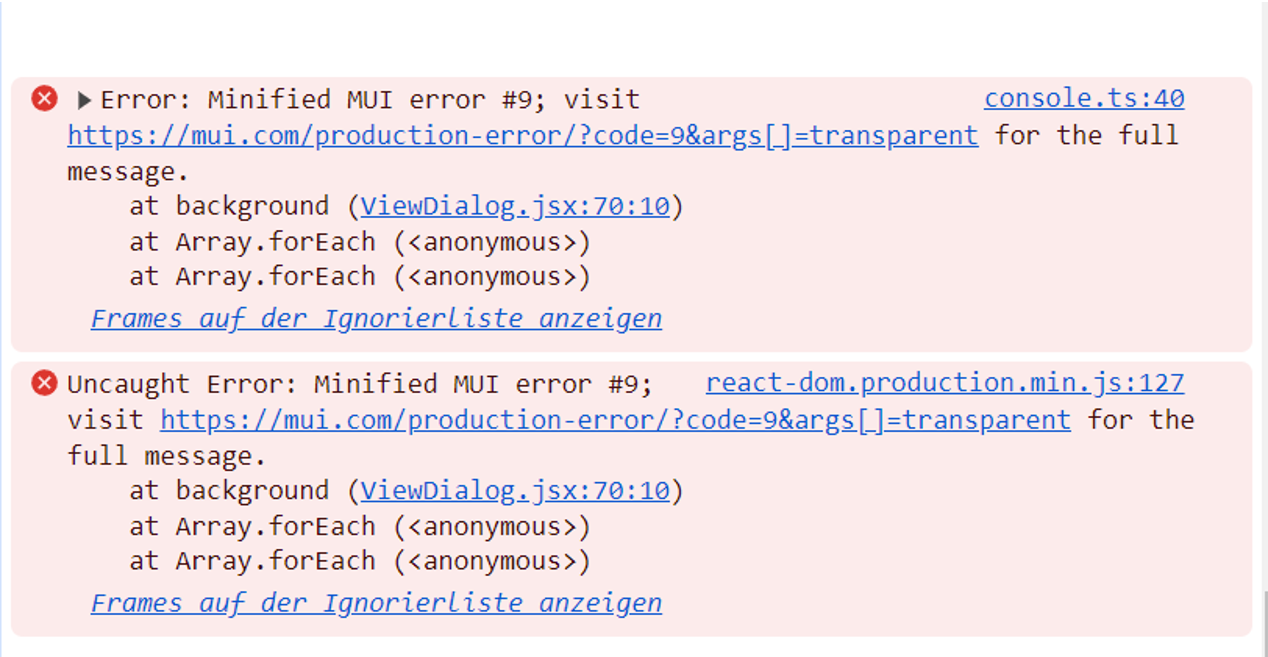The height and width of the screenshot is (657, 1268).
Task: Click the 'at background' text in the Uncaught Error
Action: pos(229,491)
